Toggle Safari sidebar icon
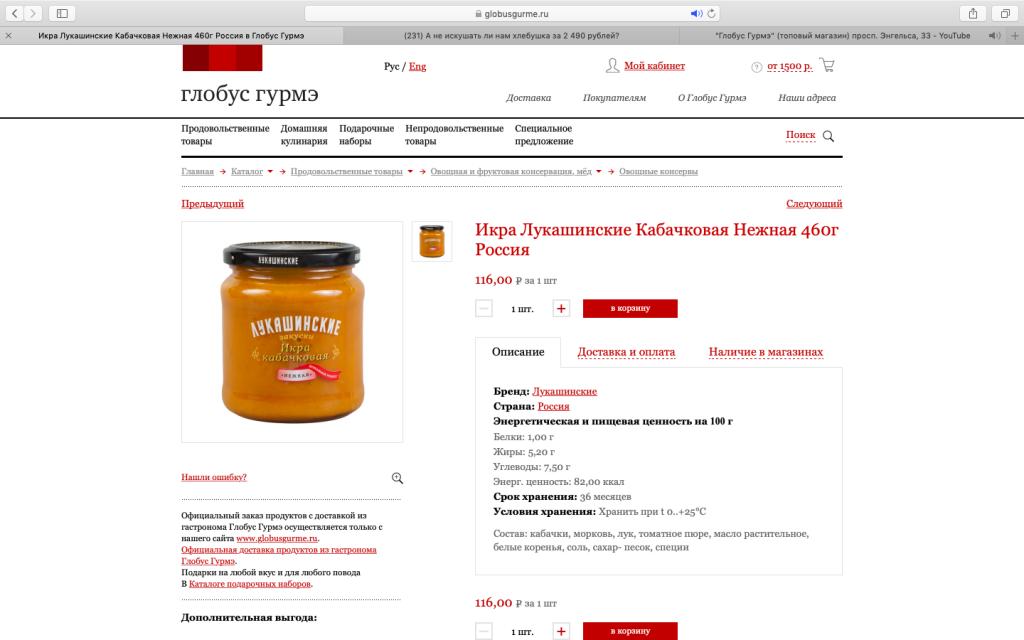The width and height of the screenshot is (1024, 640). pos(62,13)
